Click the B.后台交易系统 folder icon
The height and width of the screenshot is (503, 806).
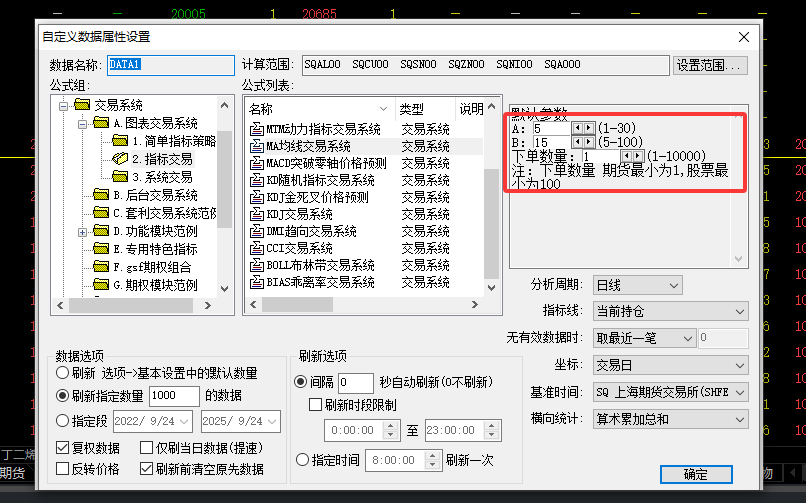[x=101, y=195]
